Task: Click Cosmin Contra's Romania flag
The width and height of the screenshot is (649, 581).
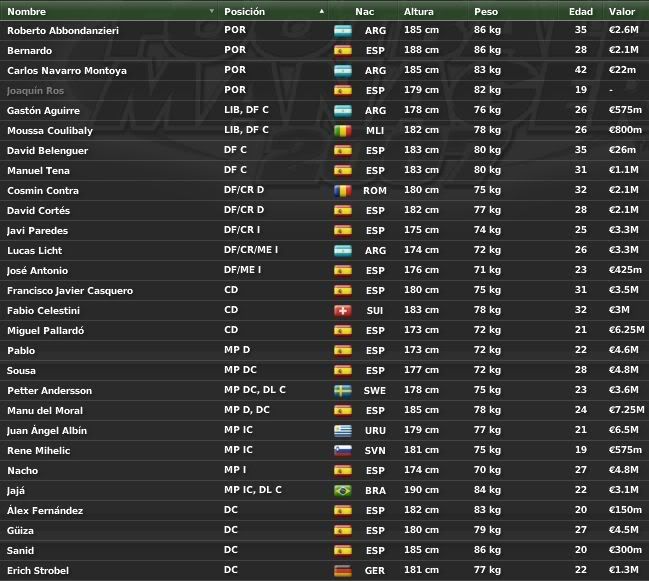Action: [343, 191]
